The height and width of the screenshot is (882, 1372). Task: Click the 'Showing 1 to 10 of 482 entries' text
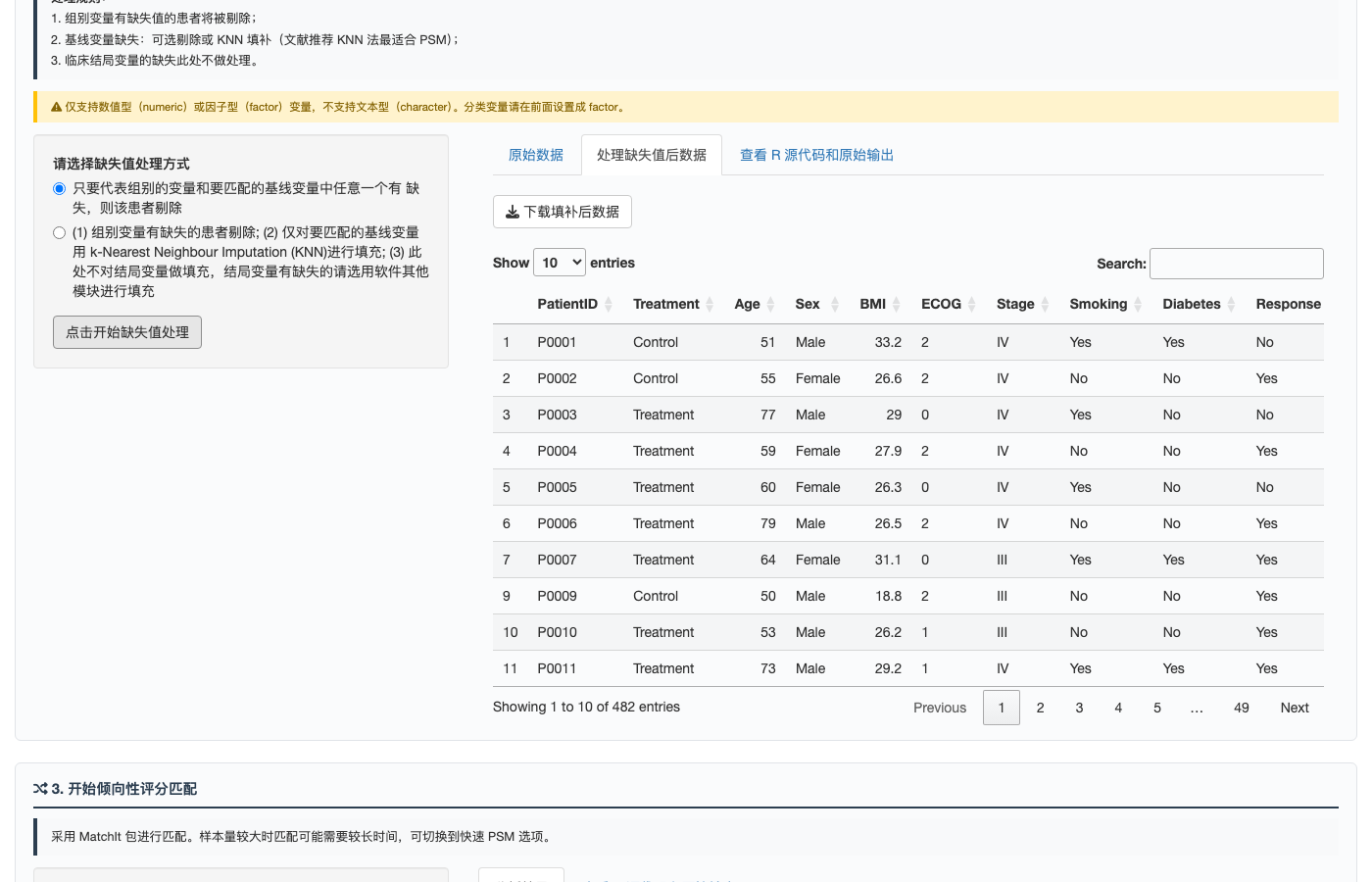pos(586,707)
